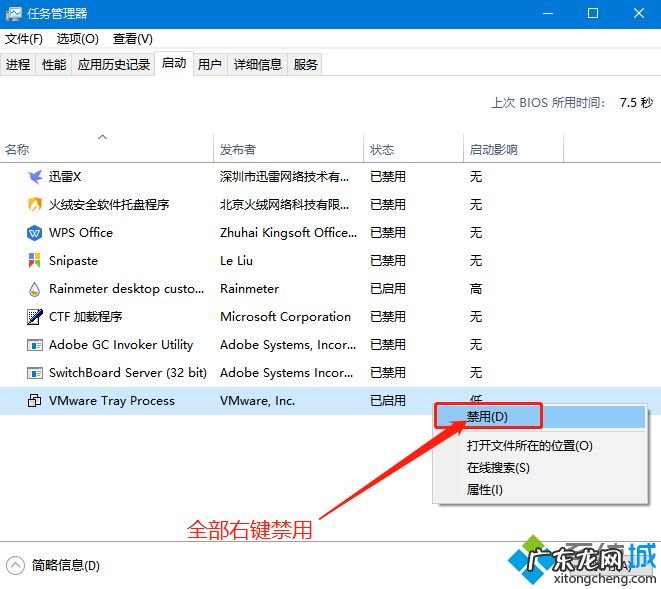Select the 迅雷X row name
The image size is (661, 589).
(64, 177)
